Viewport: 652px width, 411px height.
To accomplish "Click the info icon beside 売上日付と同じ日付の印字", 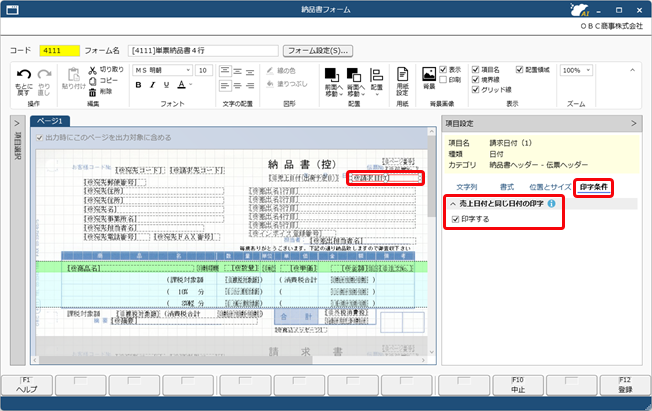I will point(551,203).
